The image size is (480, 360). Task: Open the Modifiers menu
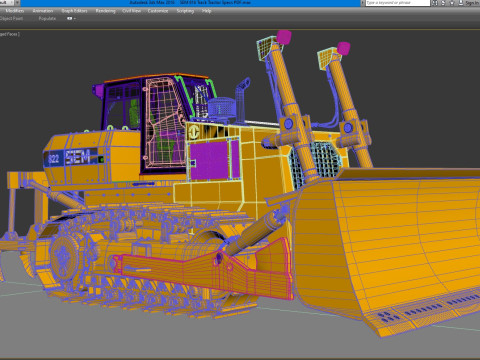point(15,11)
